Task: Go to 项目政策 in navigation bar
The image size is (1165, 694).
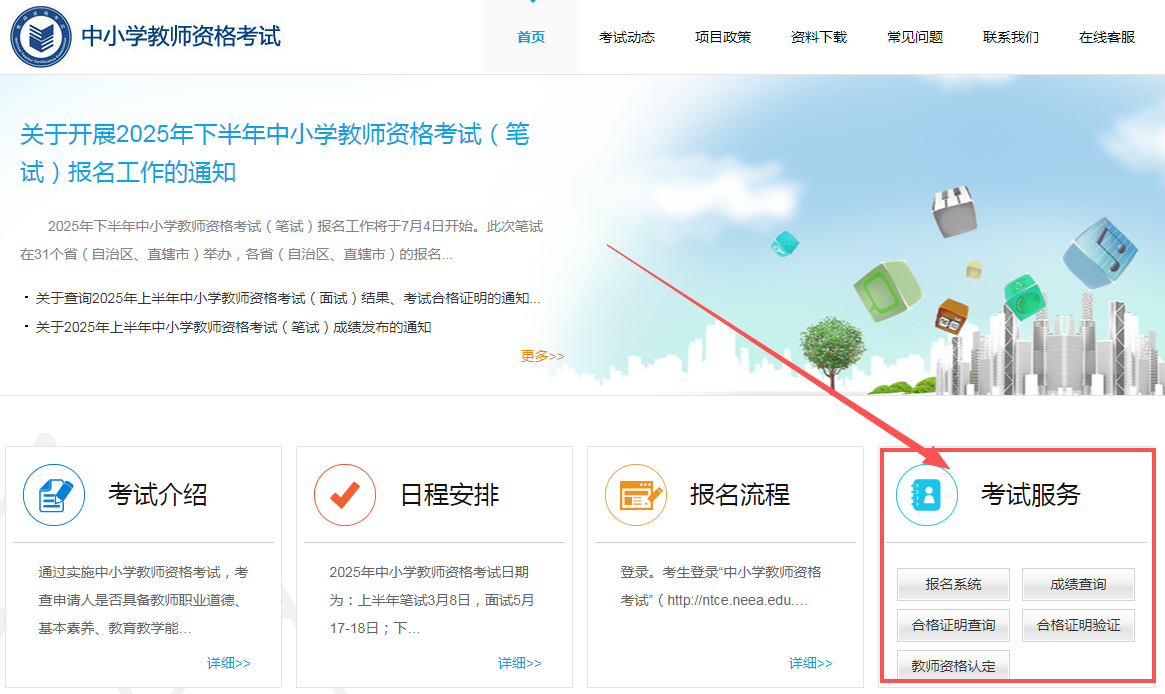Action: (x=723, y=37)
